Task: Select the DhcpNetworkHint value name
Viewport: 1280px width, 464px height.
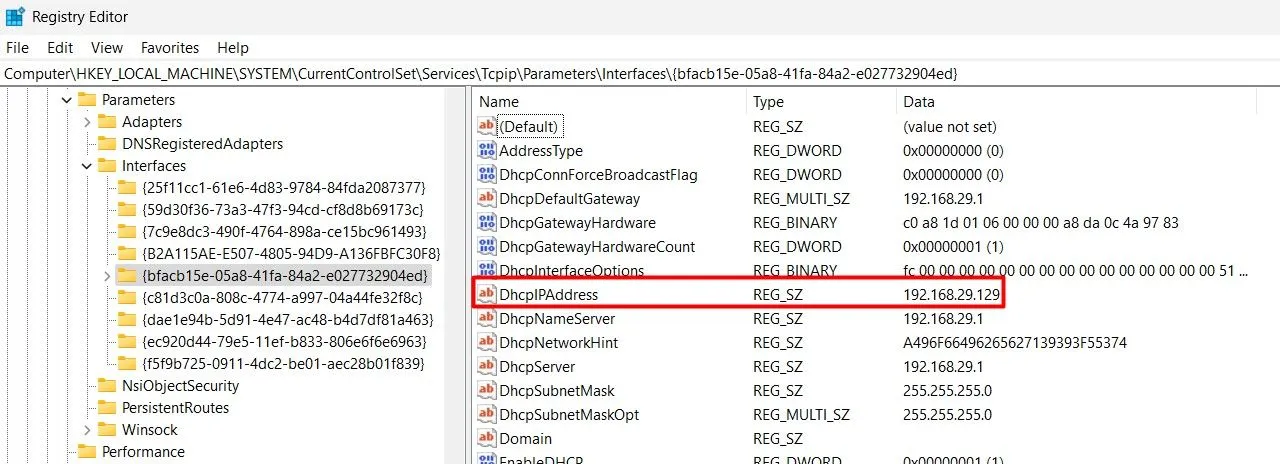Action: [558, 342]
